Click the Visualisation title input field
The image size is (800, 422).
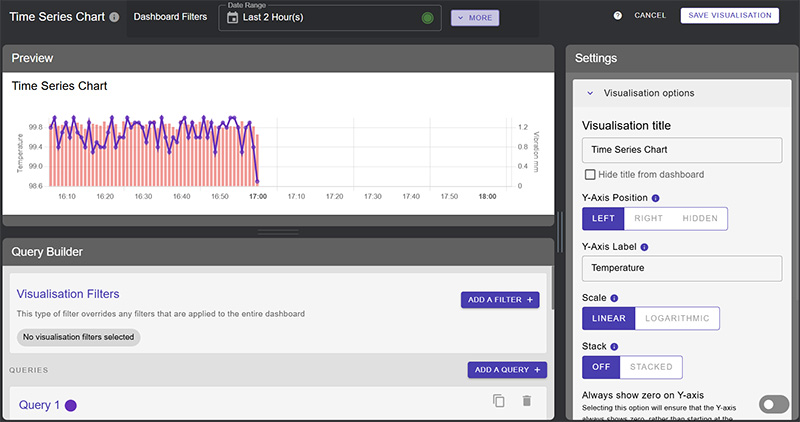[x=682, y=150]
